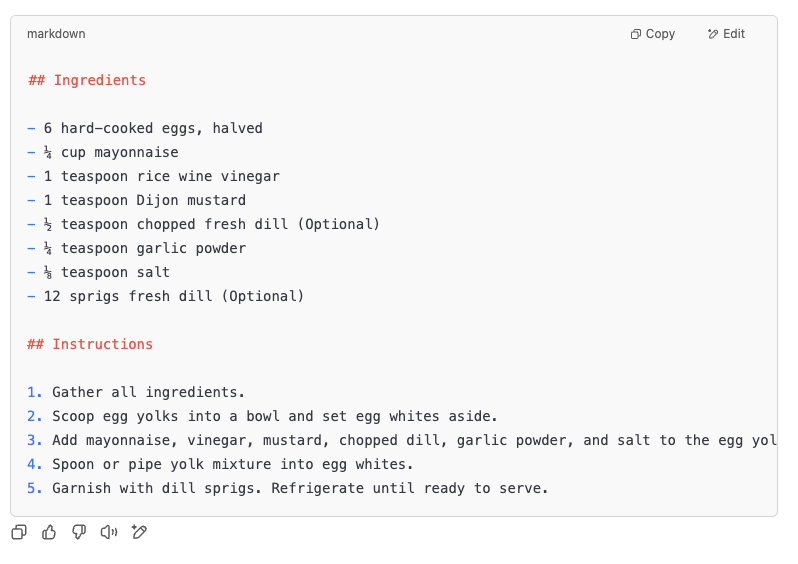Viewport: 798px width, 564px height.
Task: Give the response a thumbs down
Action: pyautogui.click(x=79, y=532)
